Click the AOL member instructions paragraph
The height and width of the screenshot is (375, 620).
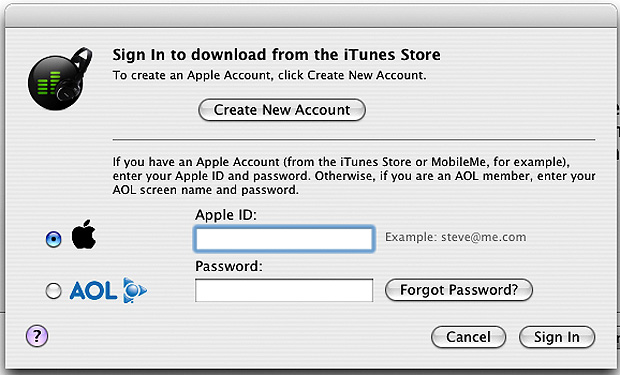[354, 176]
